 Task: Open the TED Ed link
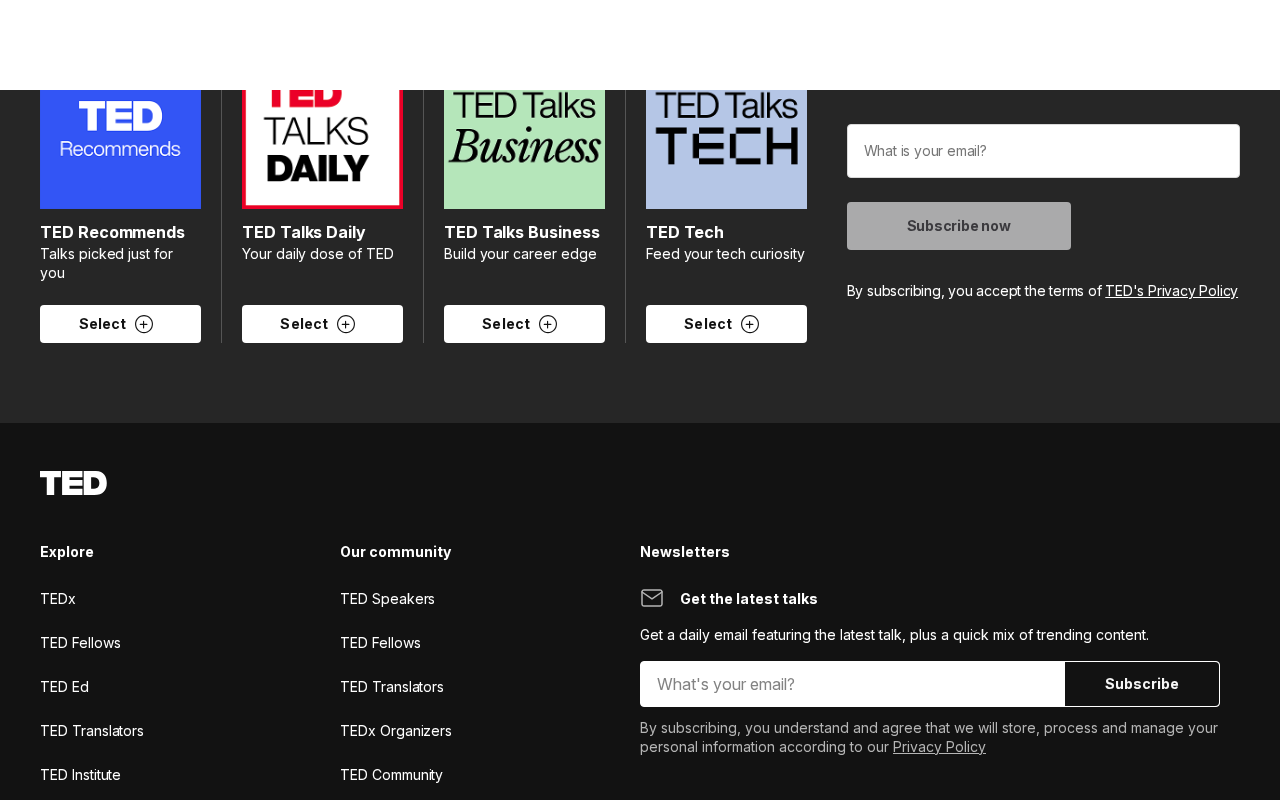[64, 687]
